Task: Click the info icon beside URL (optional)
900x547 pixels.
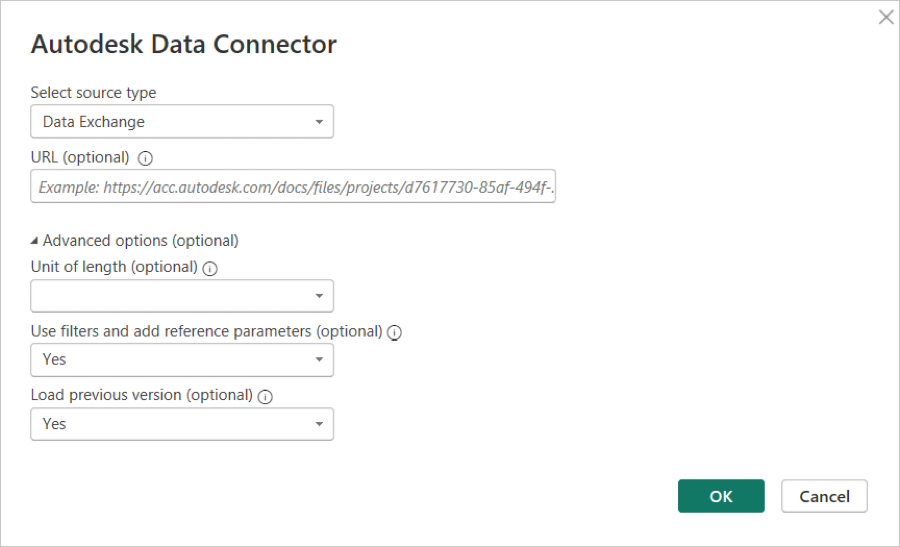Action: point(146,158)
